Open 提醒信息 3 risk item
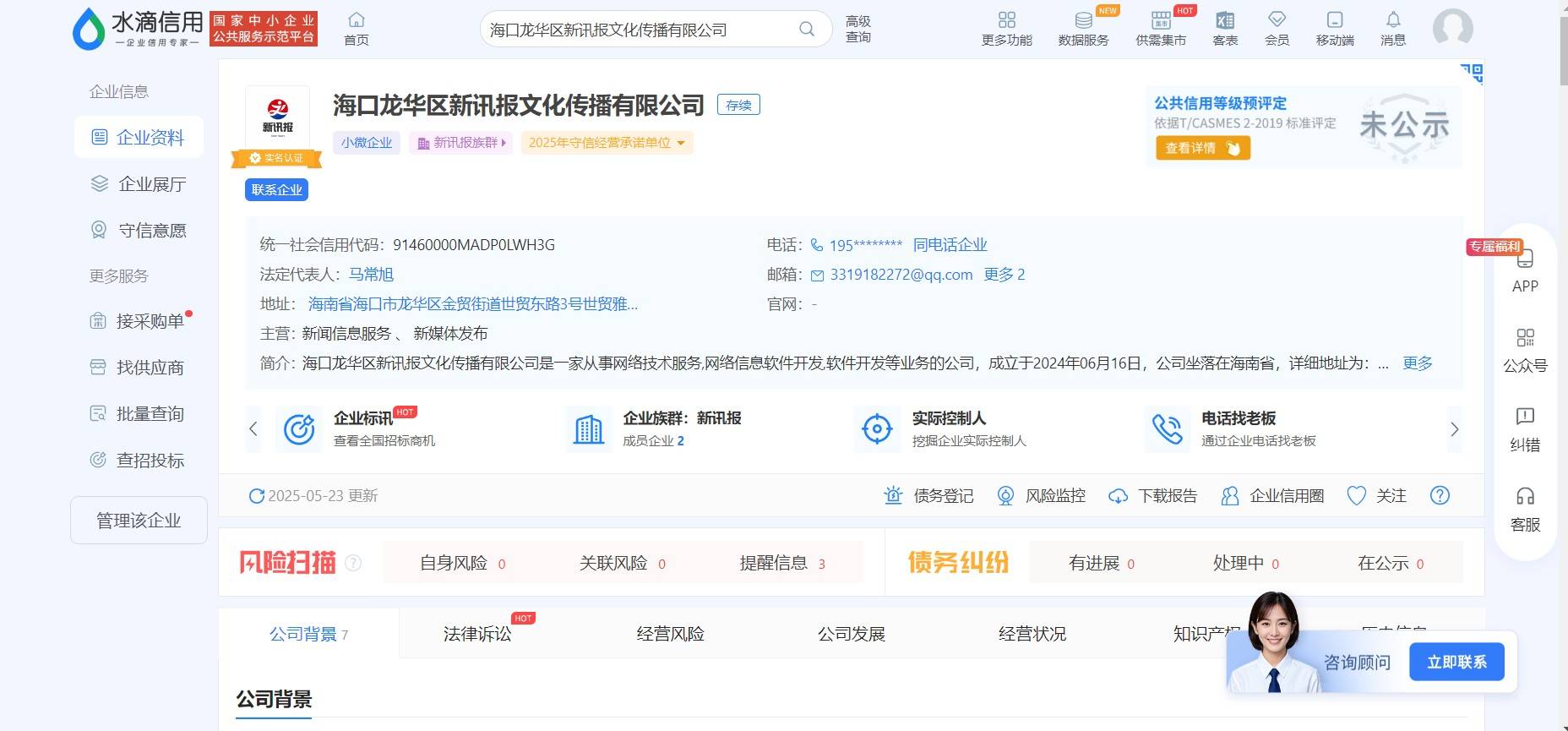Image resolution: width=1568 pixels, height=731 pixels. pyautogui.click(x=782, y=563)
